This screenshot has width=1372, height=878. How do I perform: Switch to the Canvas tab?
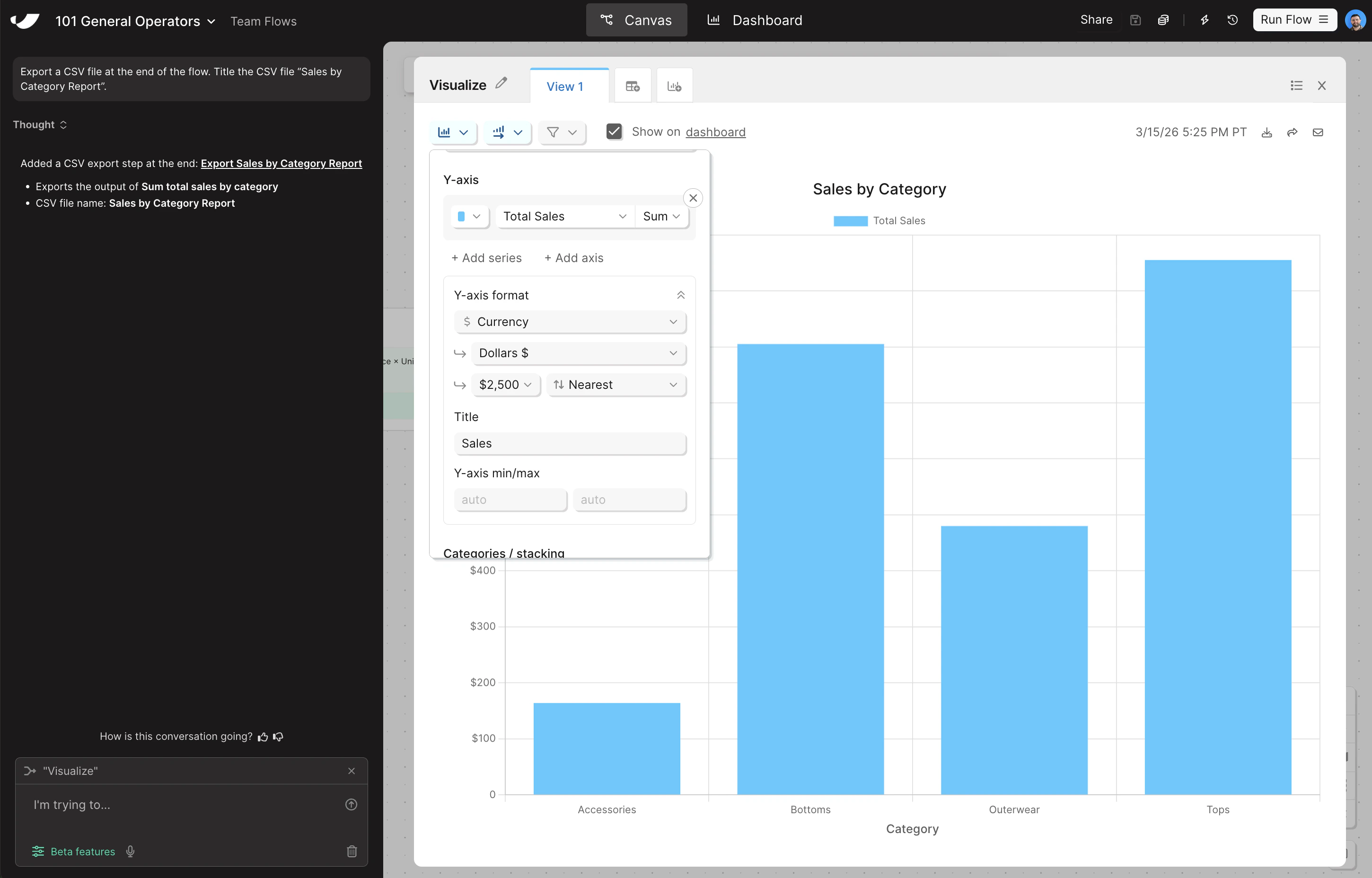(636, 20)
